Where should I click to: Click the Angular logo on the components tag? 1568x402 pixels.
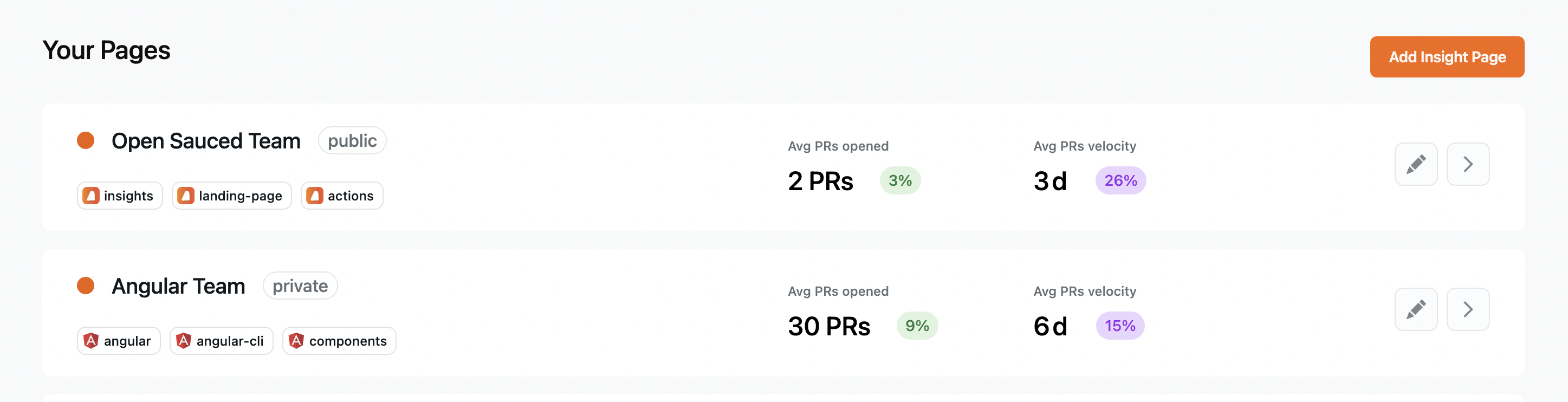(296, 340)
